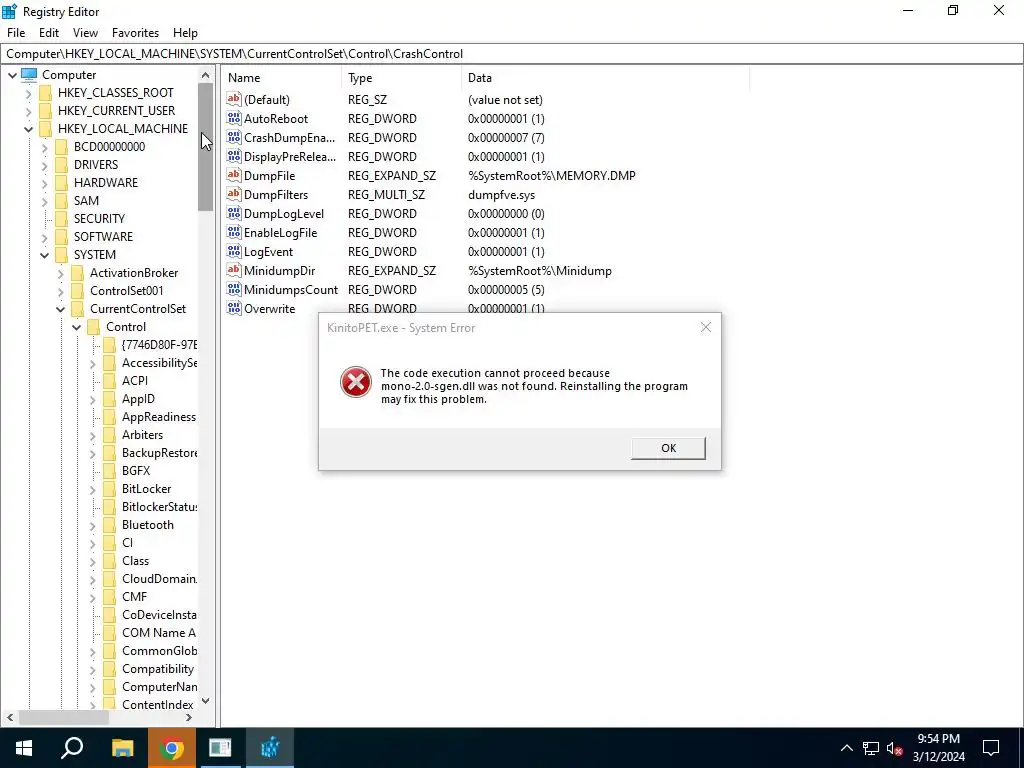
Task: Open File Explorer from taskbar
Action: [x=122, y=748]
